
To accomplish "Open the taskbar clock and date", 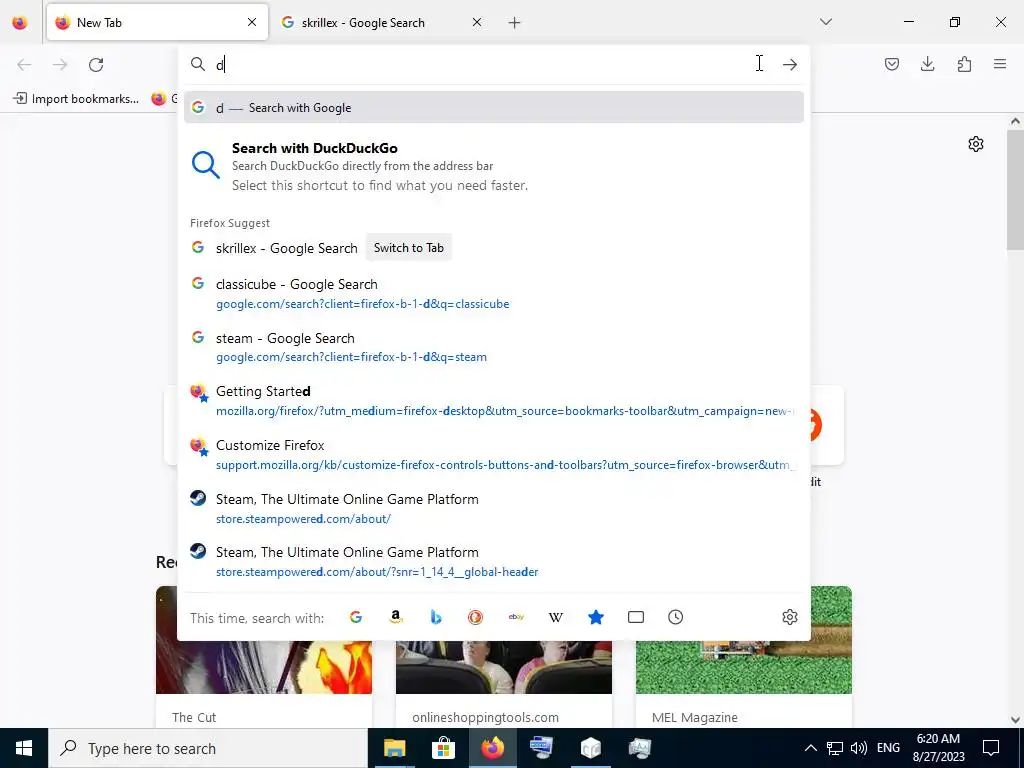I will click(938, 748).
